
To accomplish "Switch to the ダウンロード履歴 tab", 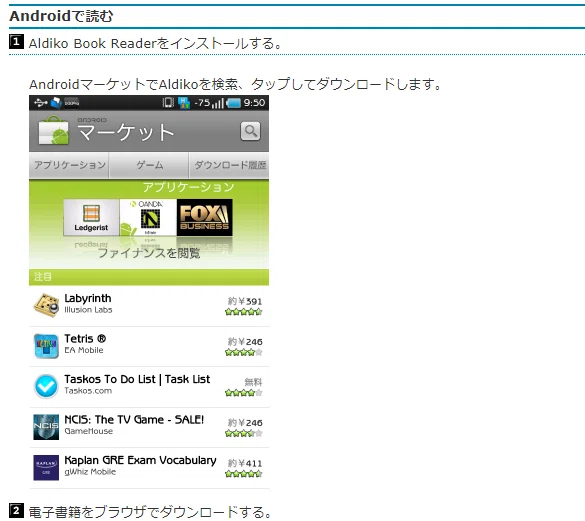I will (x=229, y=165).
